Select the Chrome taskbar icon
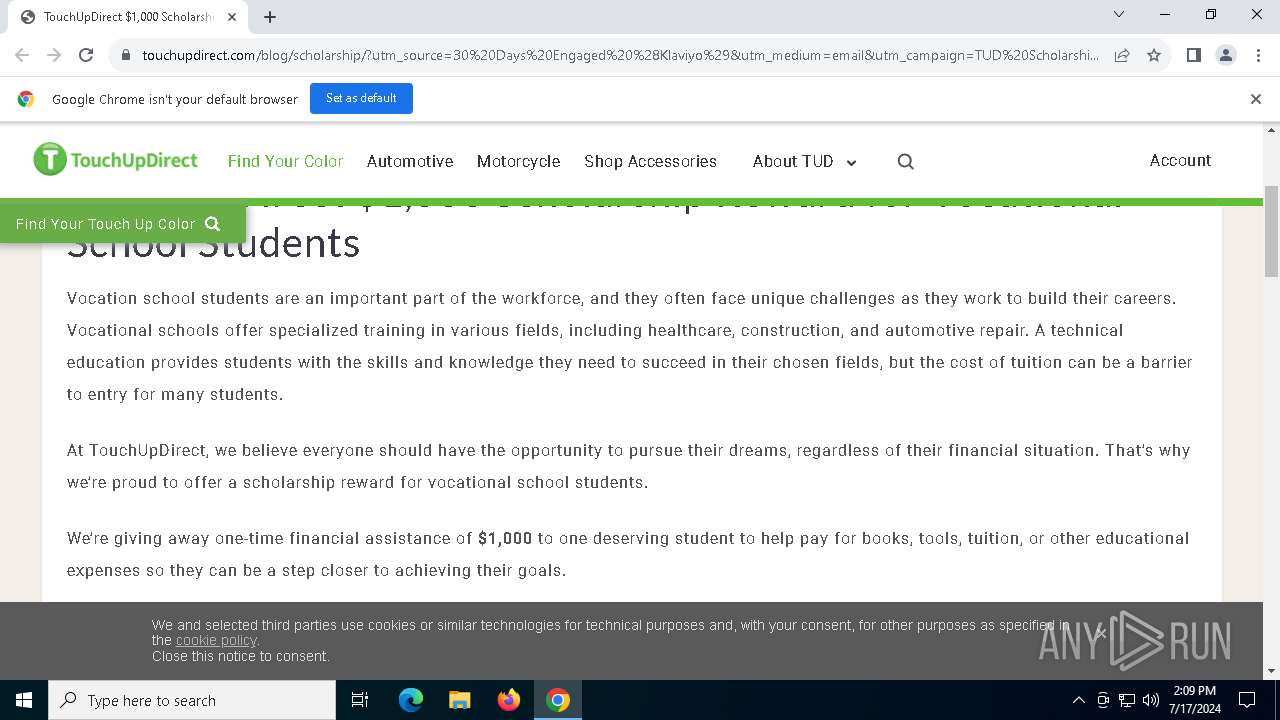 558,700
